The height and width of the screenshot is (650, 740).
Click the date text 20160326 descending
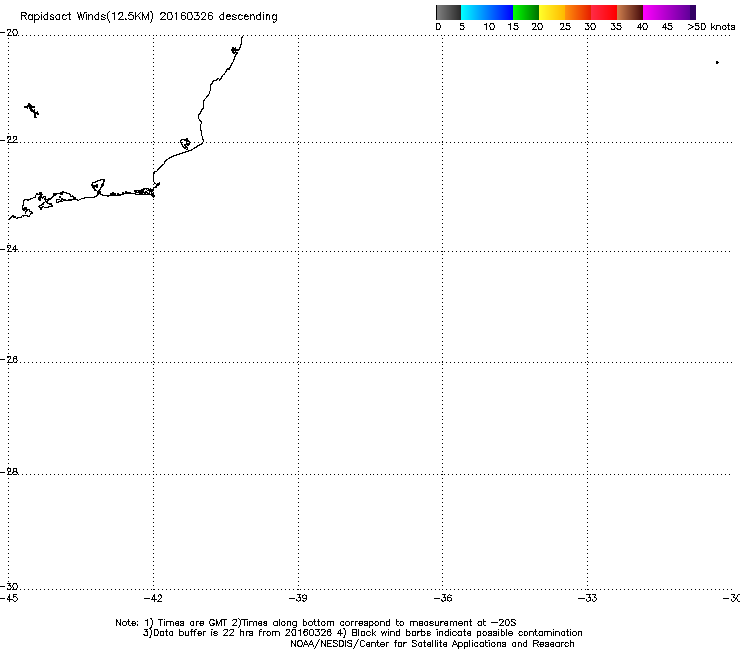click(x=219, y=17)
